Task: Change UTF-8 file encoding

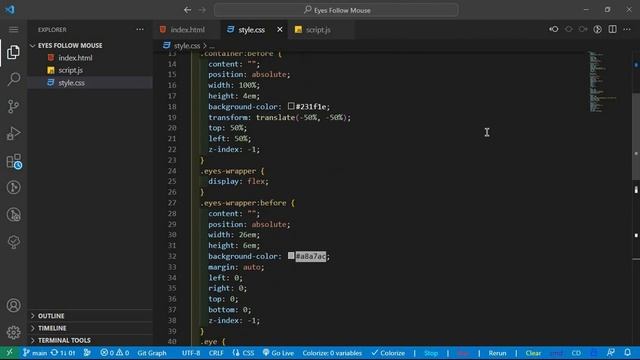Action: pyautogui.click(x=191, y=353)
